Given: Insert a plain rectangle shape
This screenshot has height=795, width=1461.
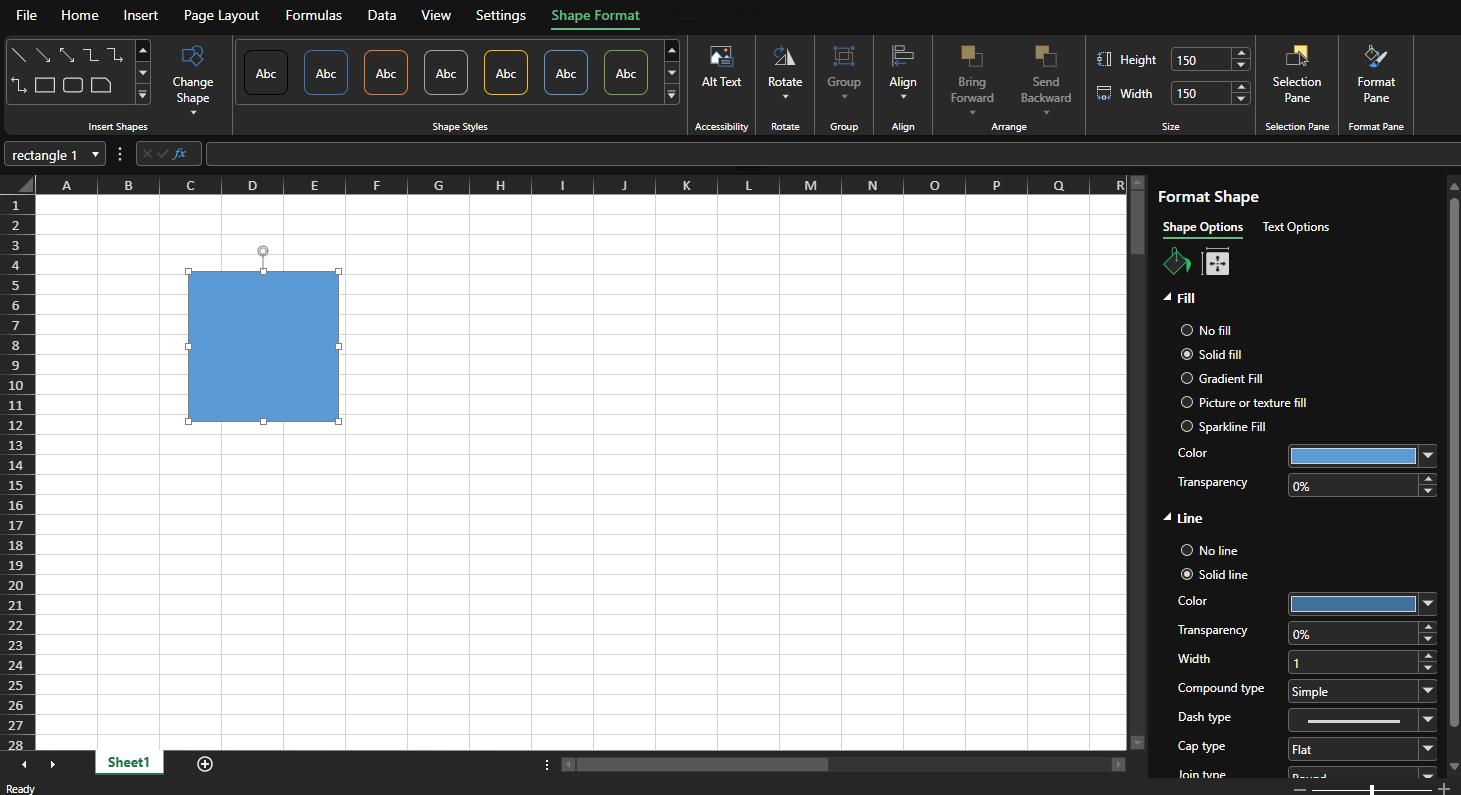Looking at the screenshot, I should [x=45, y=85].
